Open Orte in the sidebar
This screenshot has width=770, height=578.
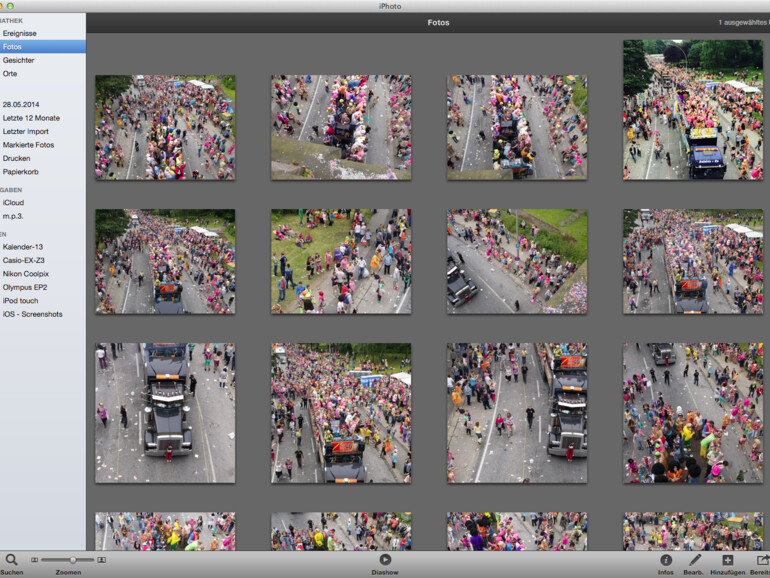pyautogui.click(x=10, y=74)
